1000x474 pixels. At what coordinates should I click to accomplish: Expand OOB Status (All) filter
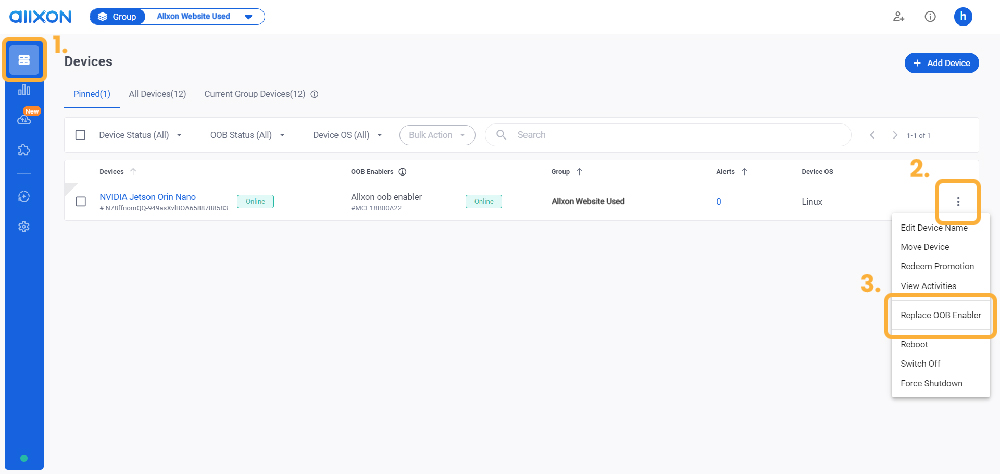click(247, 135)
